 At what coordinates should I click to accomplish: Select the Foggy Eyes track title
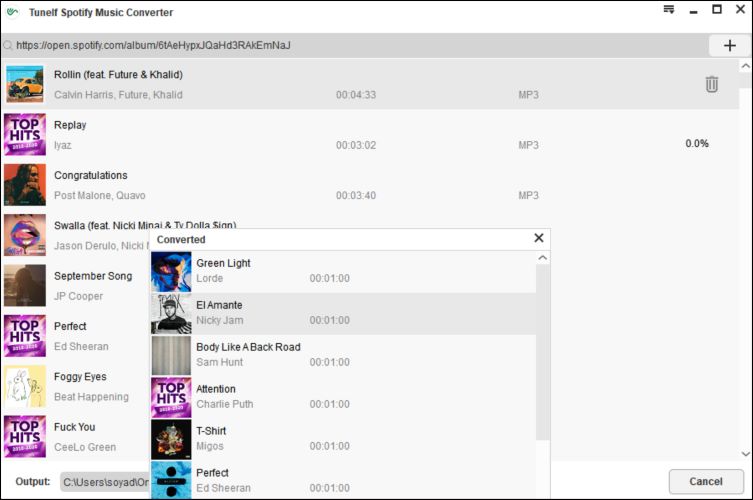click(80, 377)
